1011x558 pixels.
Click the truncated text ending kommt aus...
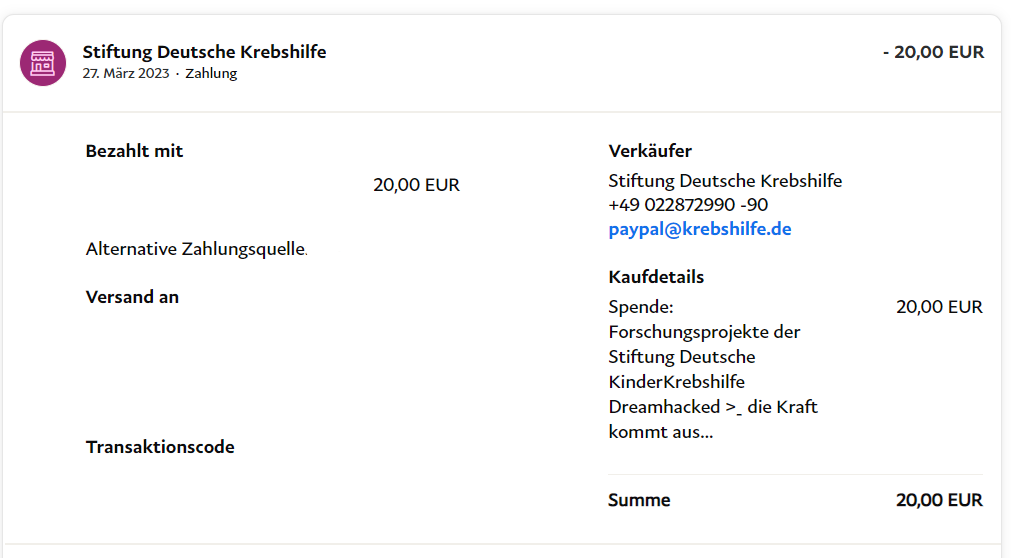(660, 433)
